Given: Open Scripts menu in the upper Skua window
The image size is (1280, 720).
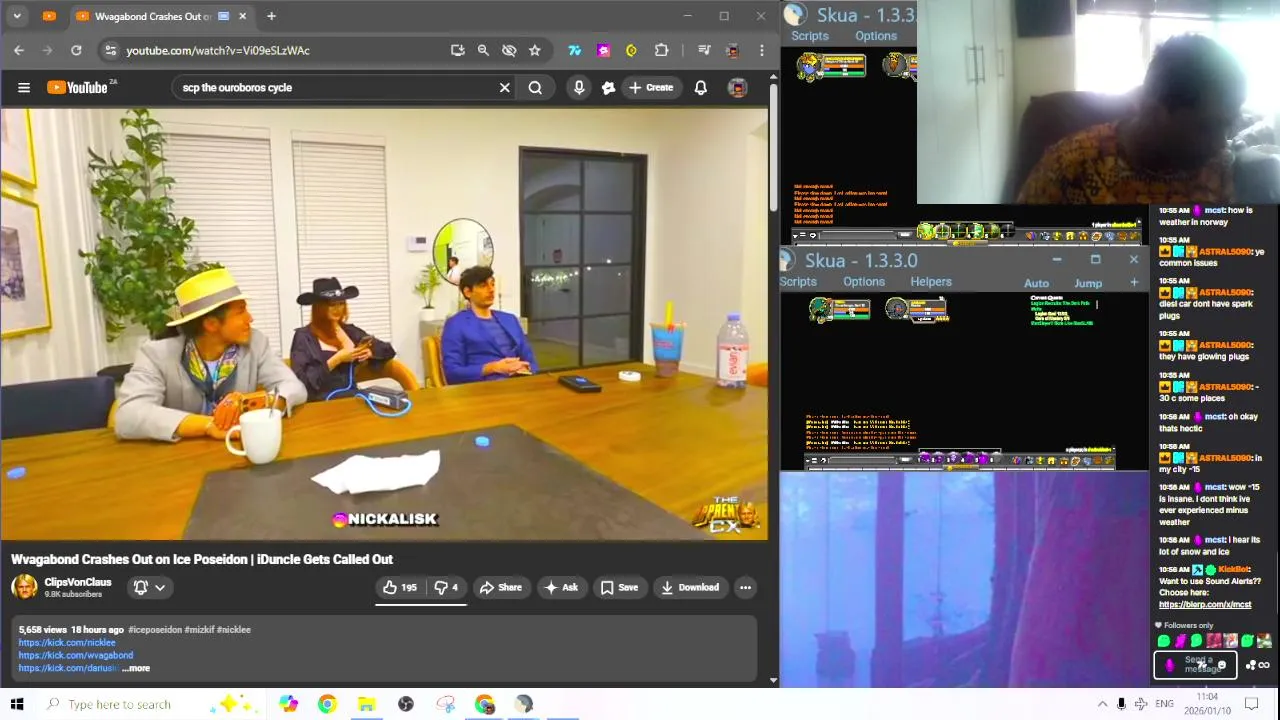Looking at the screenshot, I should [810, 36].
